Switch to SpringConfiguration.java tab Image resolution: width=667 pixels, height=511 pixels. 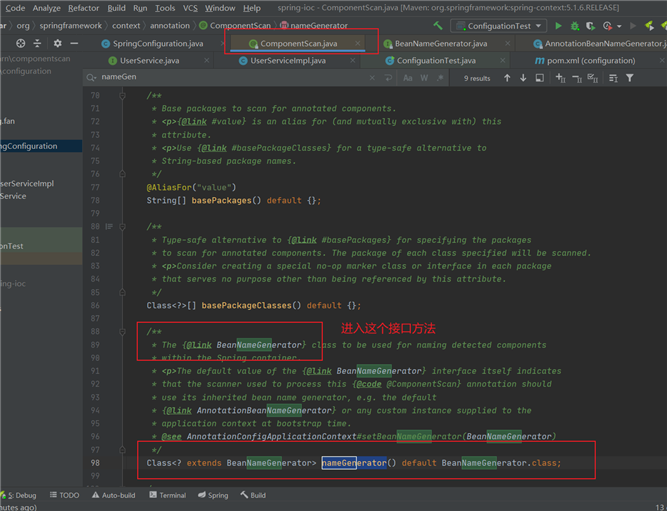[x=158, y=43]
